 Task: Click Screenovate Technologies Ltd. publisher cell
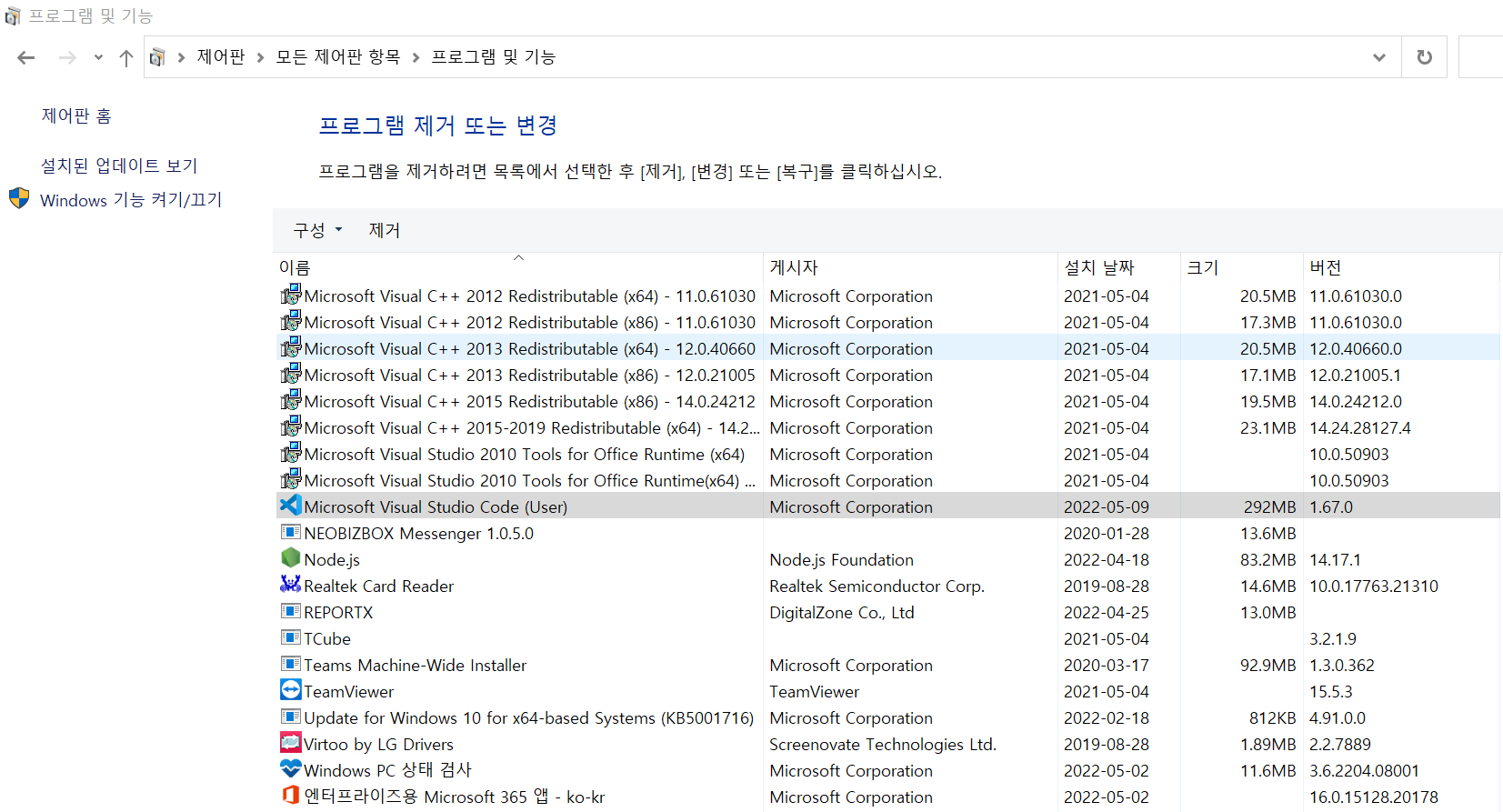[883, 745]
